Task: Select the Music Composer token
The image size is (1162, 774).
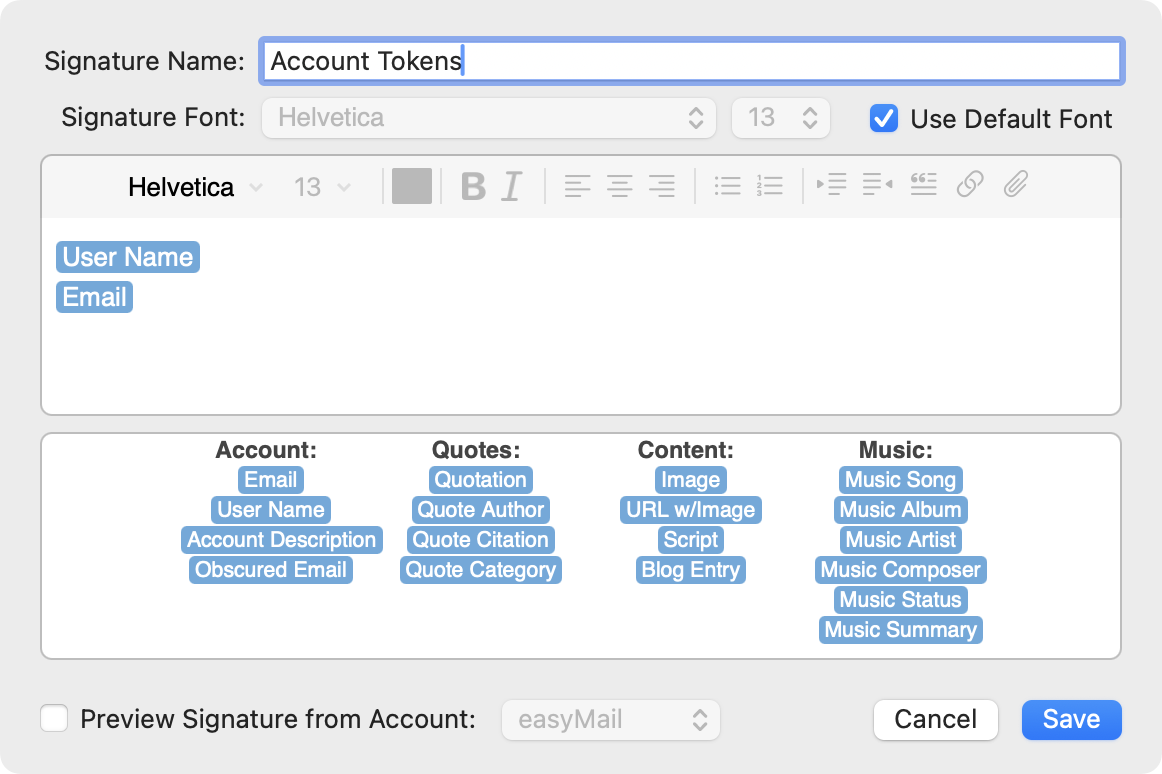Action: tap(900, 570)
